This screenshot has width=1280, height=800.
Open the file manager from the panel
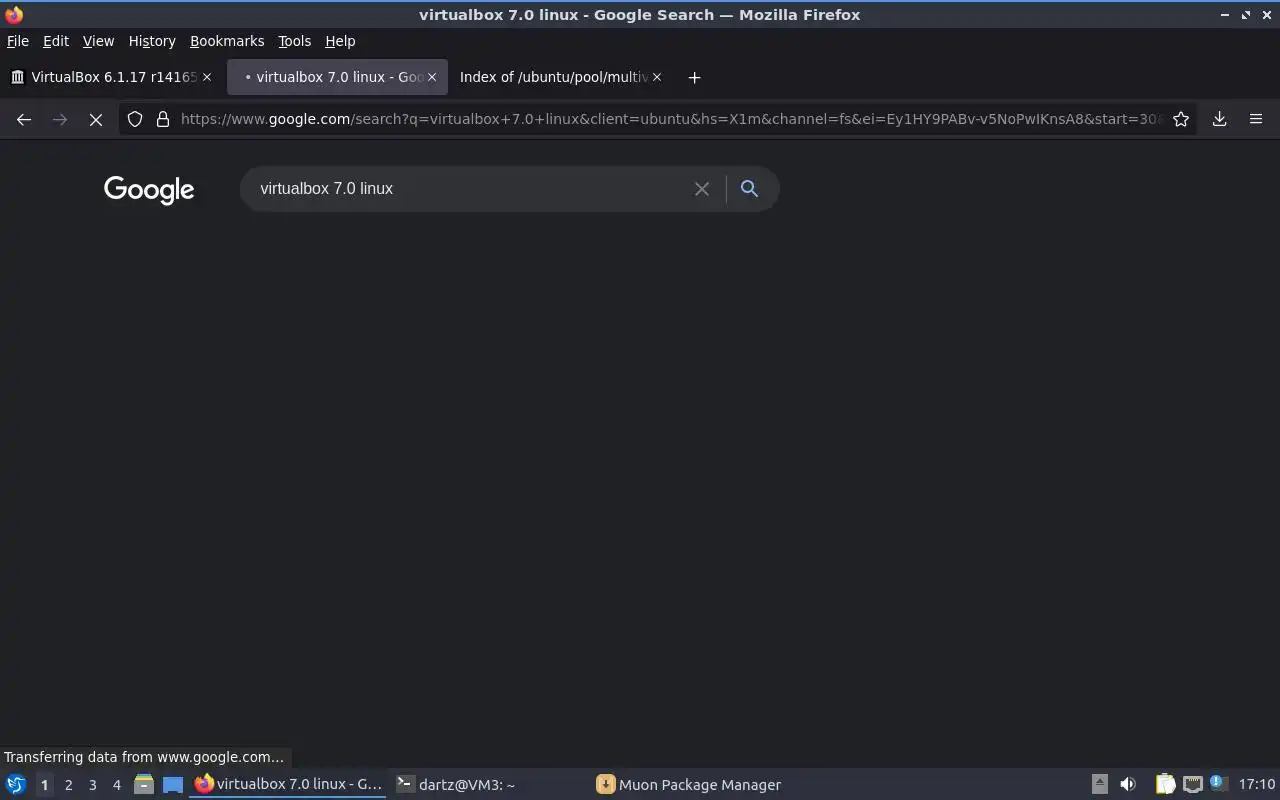(x=143, y=785)
